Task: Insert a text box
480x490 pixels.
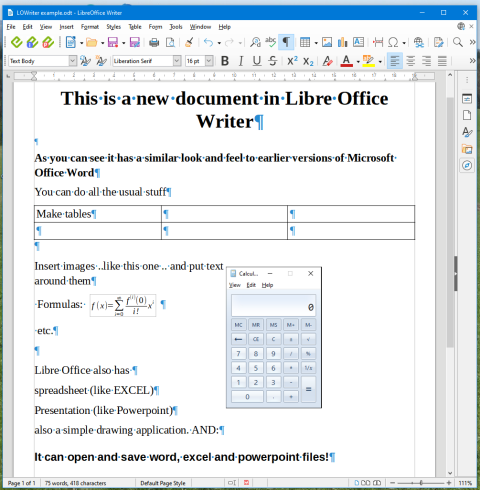Action: coord(358,42)
